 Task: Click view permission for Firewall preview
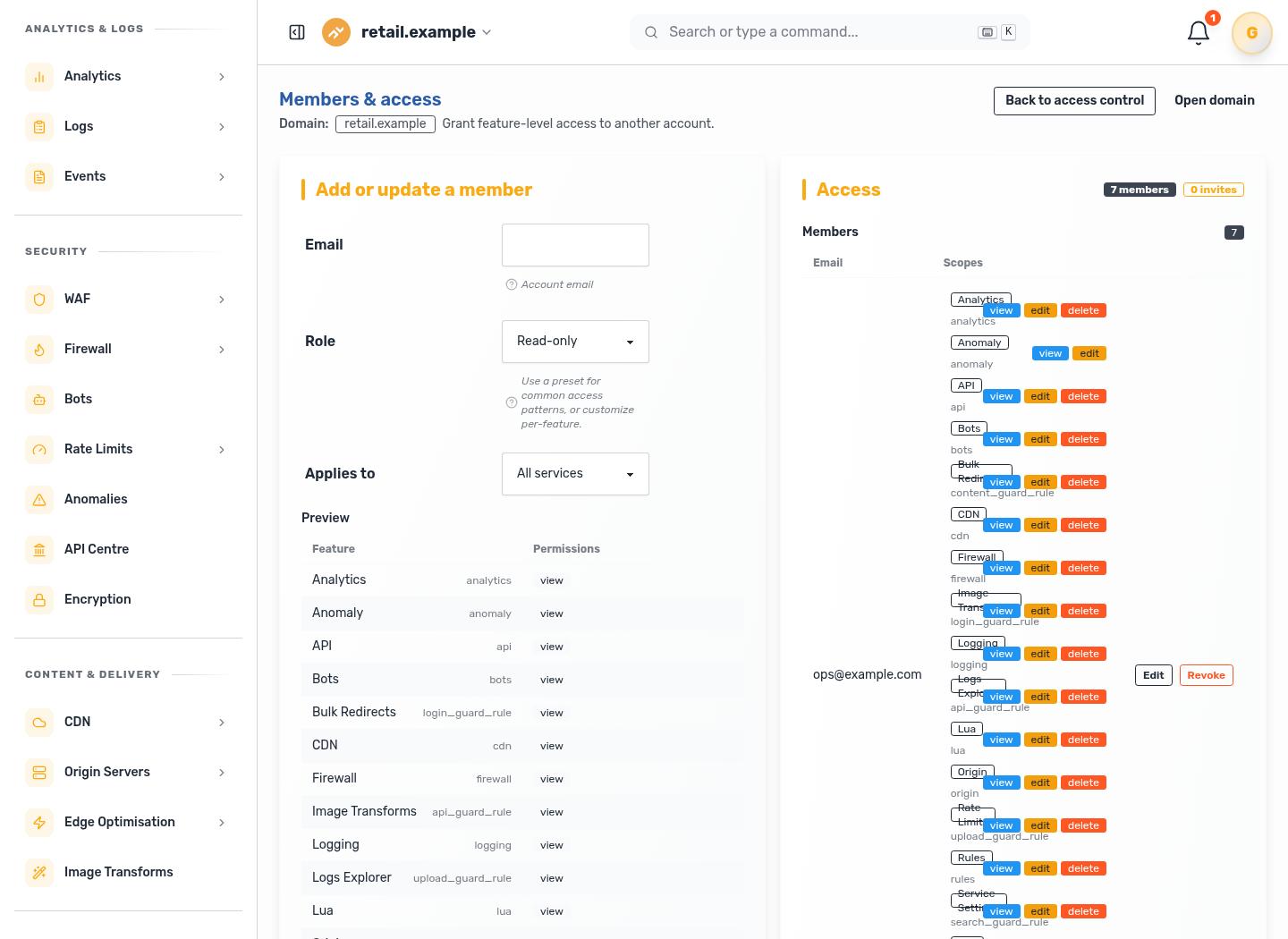[552, 779]
